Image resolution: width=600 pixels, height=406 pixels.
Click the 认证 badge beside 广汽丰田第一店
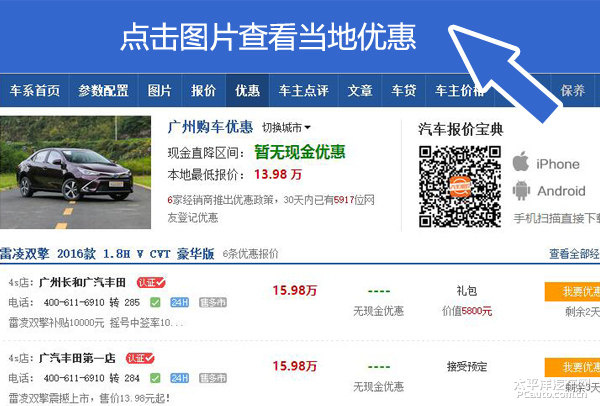[x=140, y=359]
